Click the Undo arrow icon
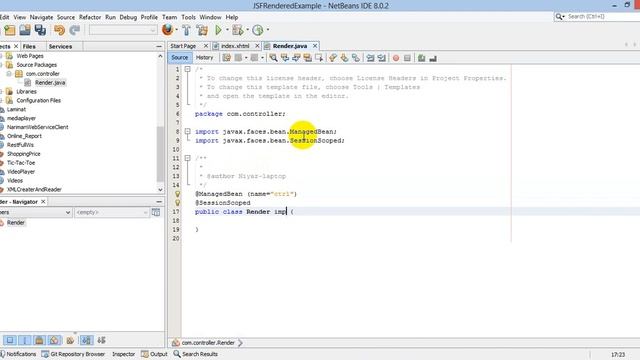This screenshot has height=360, width=640. click(60, 30)
